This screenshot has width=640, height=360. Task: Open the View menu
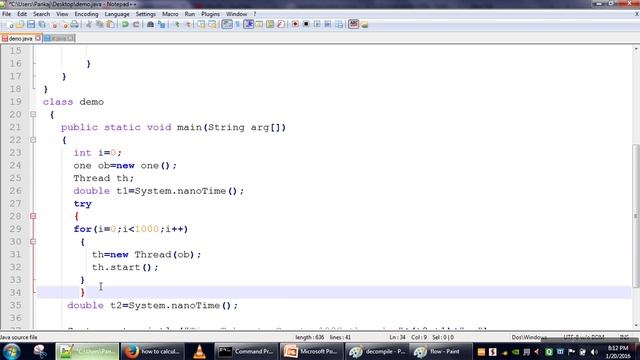click(62, 14)
